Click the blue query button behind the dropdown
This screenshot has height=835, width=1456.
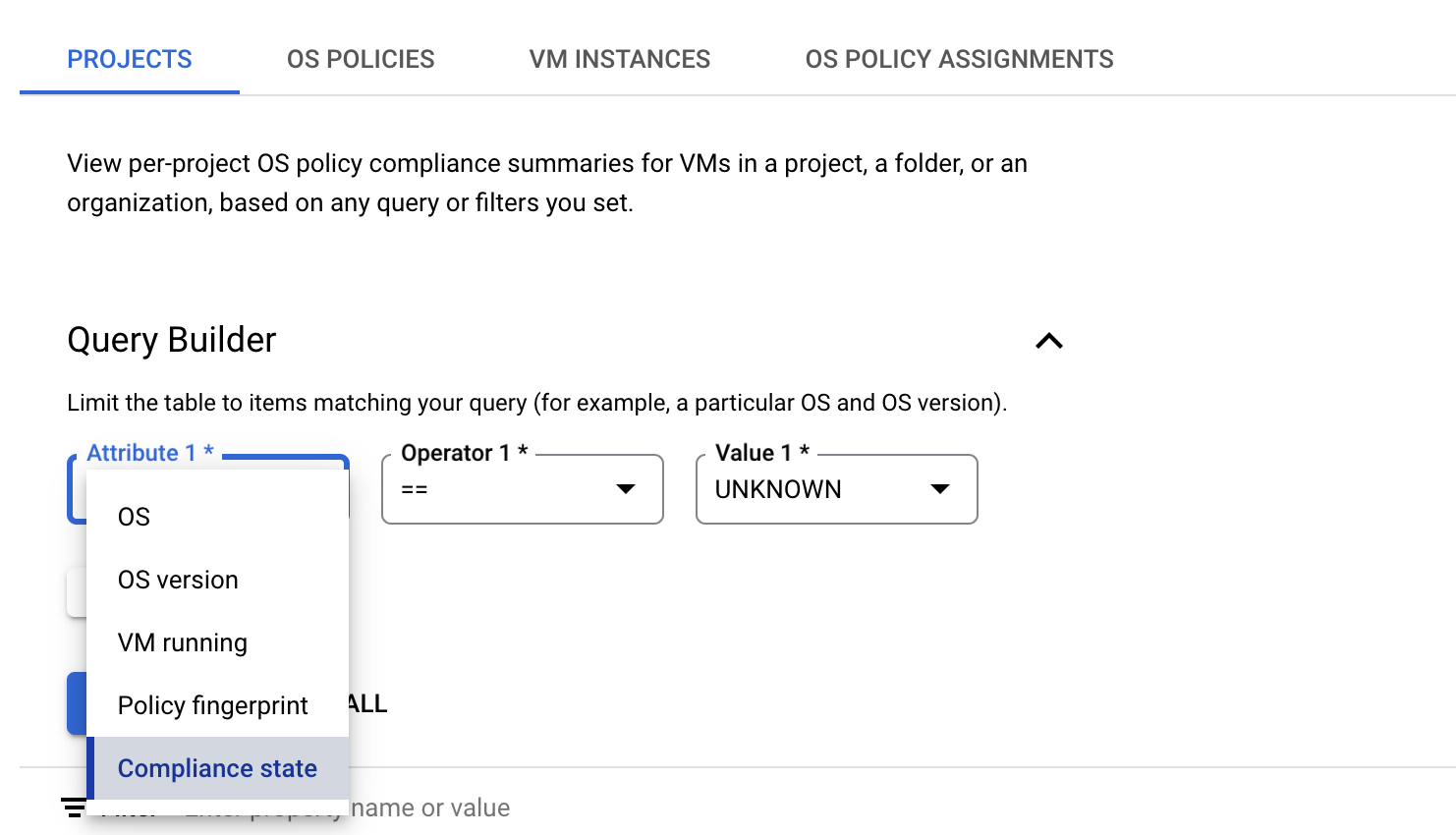coord(76,703)
